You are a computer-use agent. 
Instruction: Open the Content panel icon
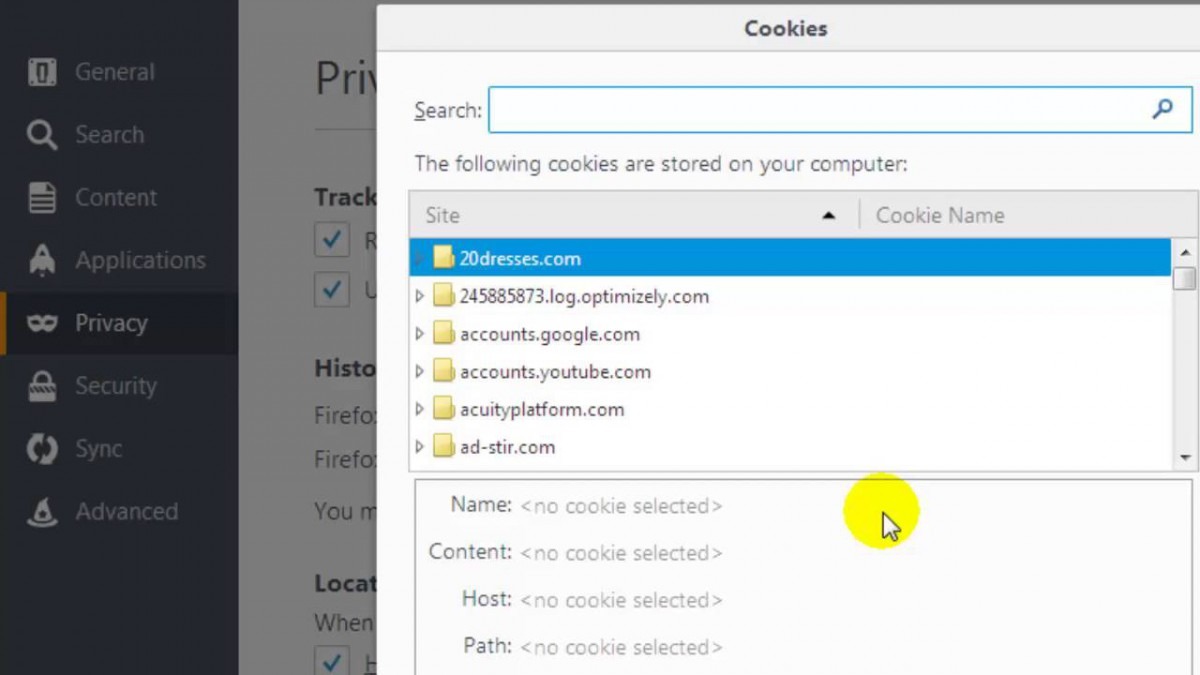coord(42,197)
